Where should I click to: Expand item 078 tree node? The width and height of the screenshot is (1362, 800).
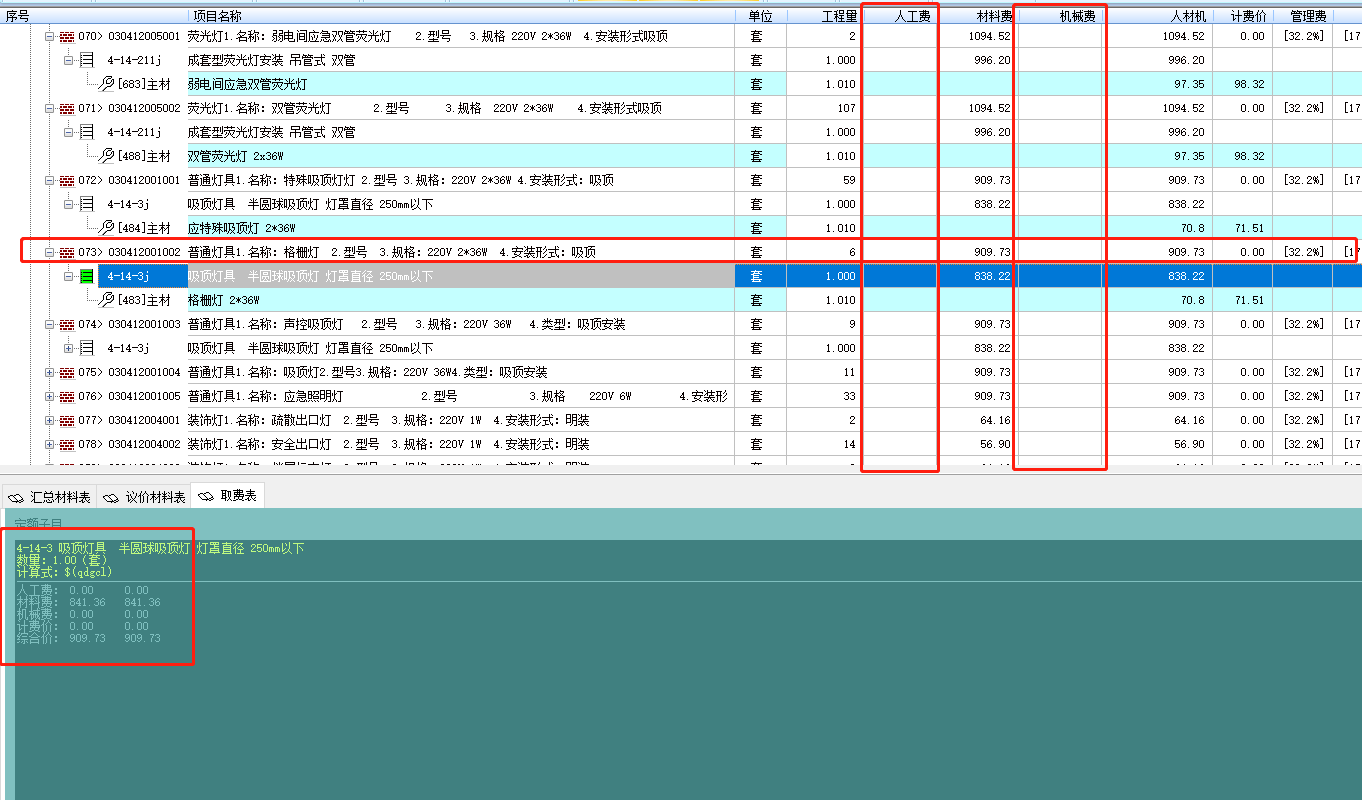coord(49,444)
